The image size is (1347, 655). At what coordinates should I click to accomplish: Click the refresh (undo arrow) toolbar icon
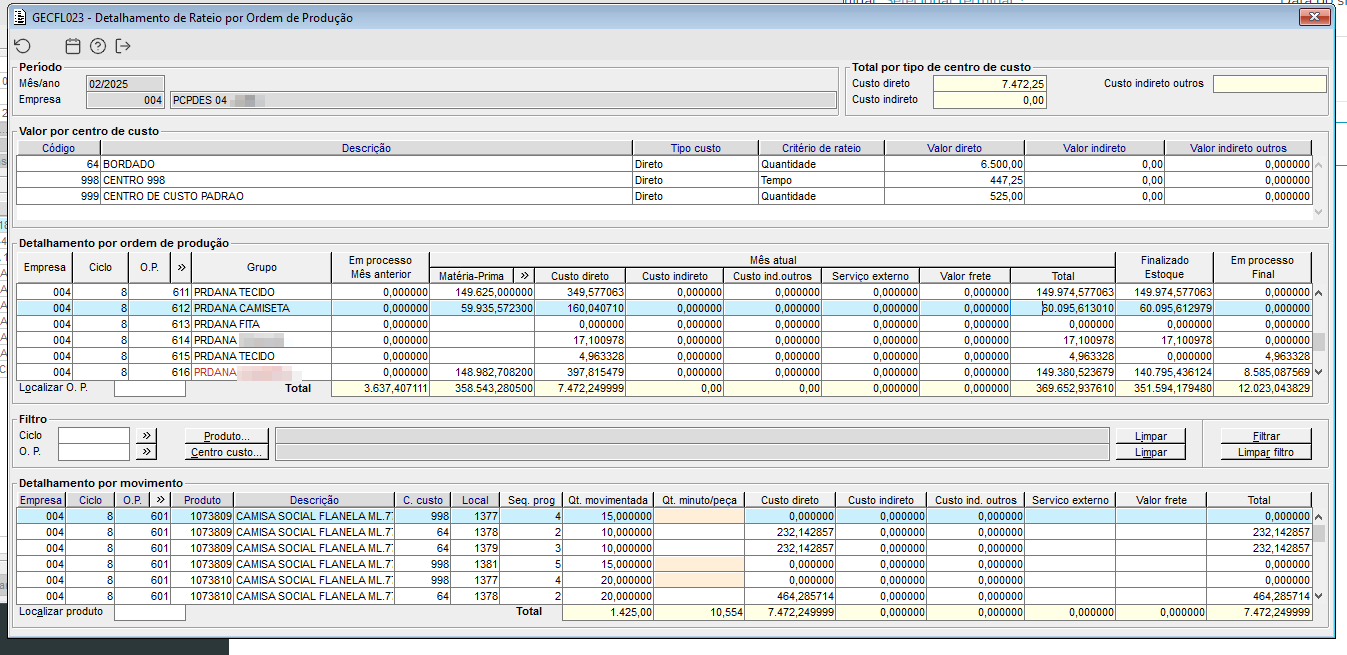coord(23,46)
